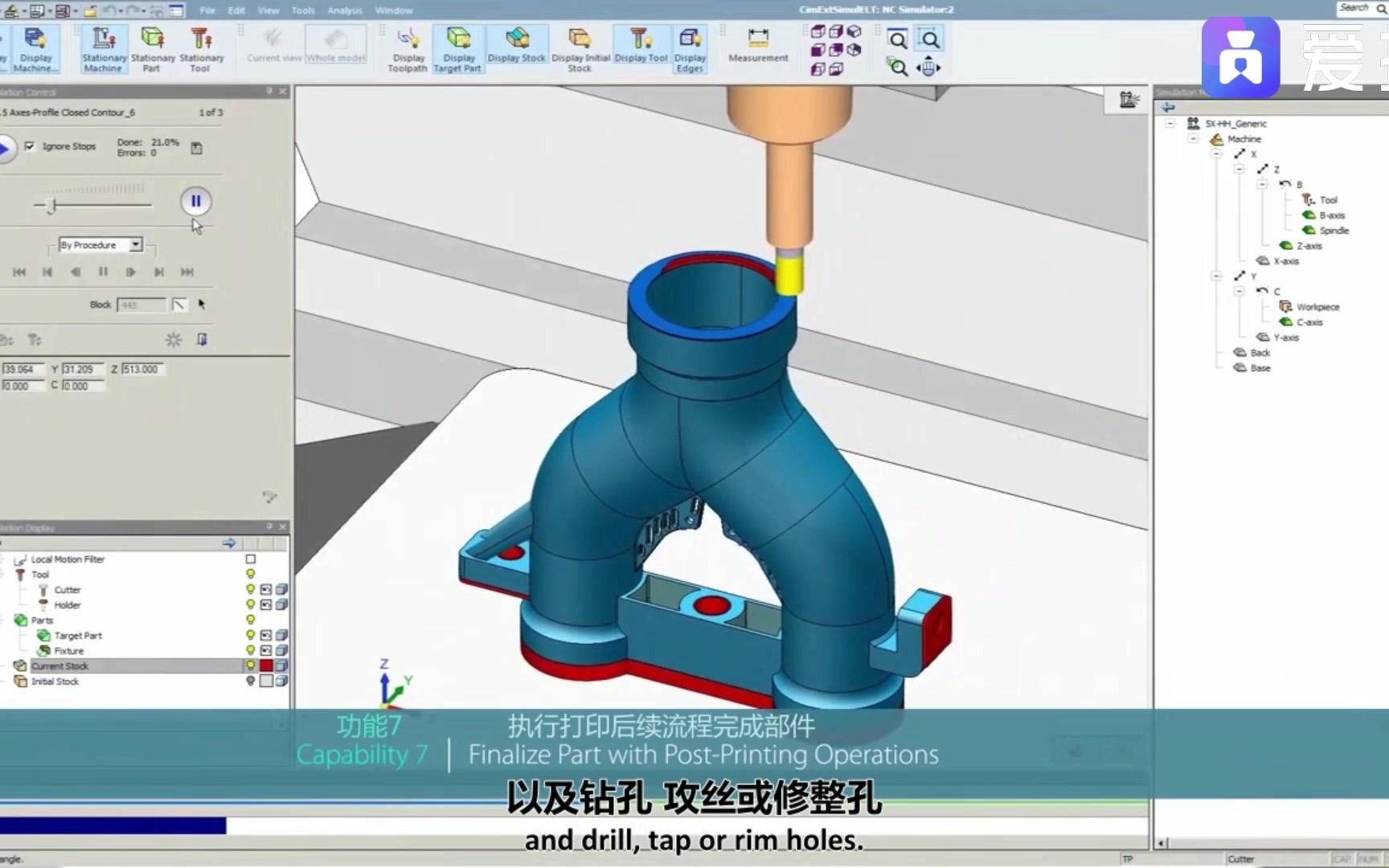Uncheck the Ignore Stops checkbox

tap(30, 145)
